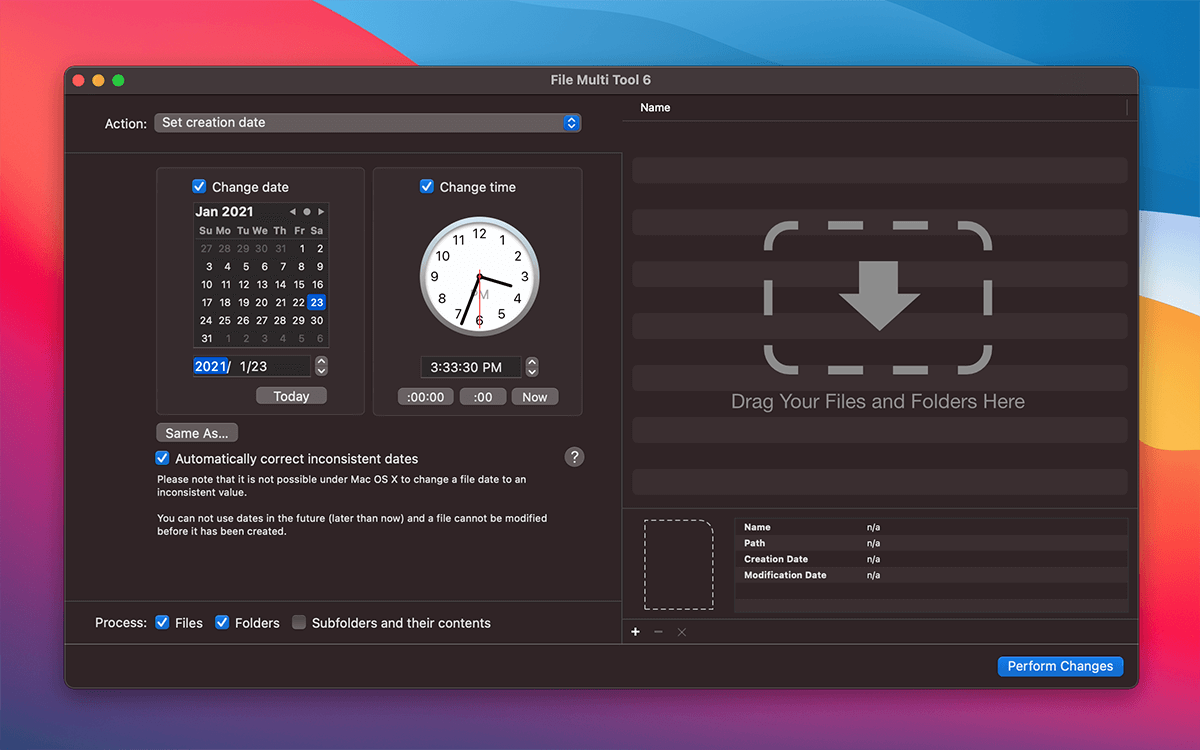Click the file drop zone arrow icon
The height and width of the screenshot is (750, 1200).
(878, 296)
